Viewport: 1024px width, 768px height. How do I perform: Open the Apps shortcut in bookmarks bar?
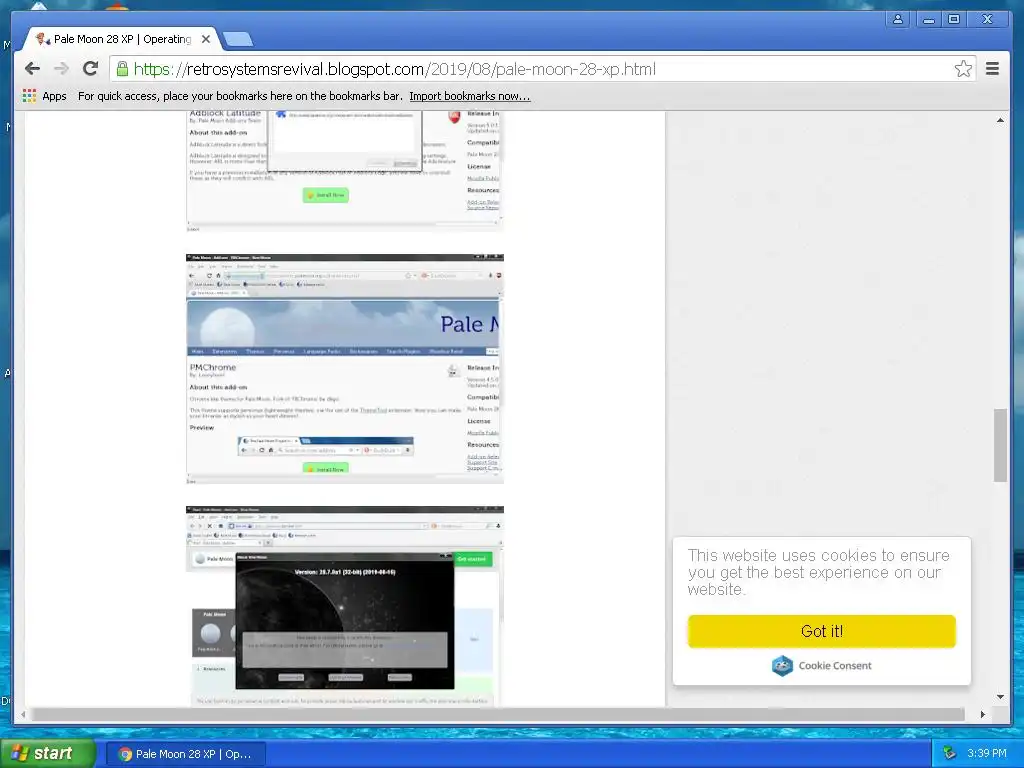pyautogui.click(x=44, y=96)
